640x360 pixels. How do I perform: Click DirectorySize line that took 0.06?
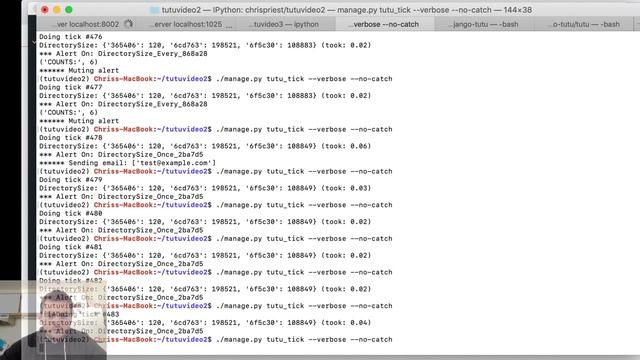coord(205,146)
